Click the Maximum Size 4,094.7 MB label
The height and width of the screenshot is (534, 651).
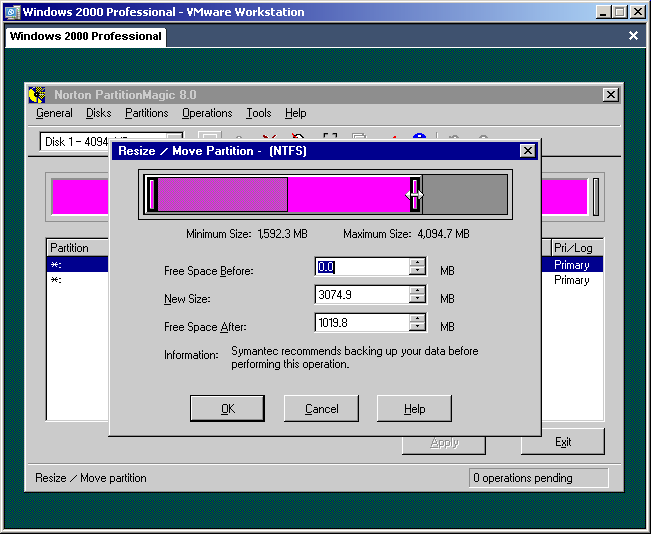click(x=406, y=234)
